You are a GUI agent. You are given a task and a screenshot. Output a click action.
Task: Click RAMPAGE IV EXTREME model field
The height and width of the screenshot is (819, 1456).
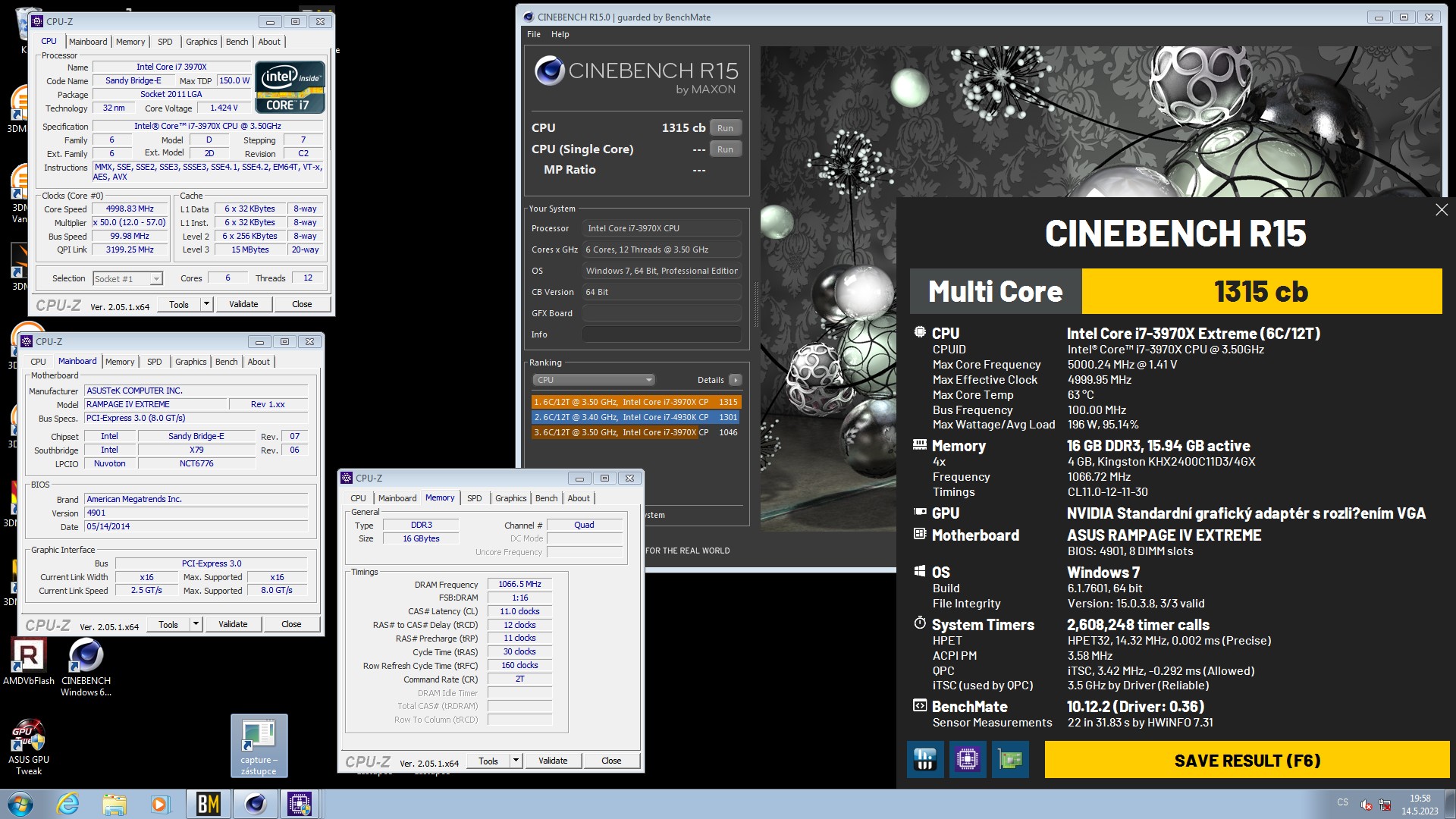[x=155, y=404]
